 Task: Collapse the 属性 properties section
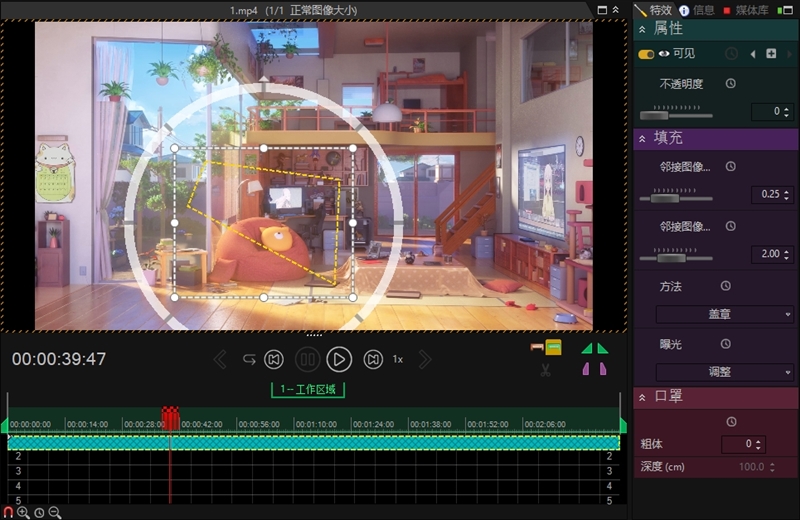(642, 29)
